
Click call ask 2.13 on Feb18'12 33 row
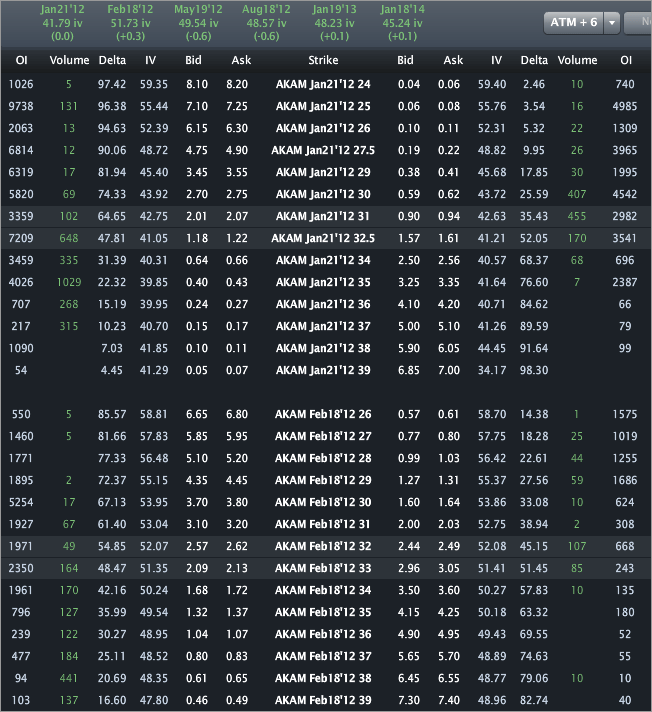point(237,569)
